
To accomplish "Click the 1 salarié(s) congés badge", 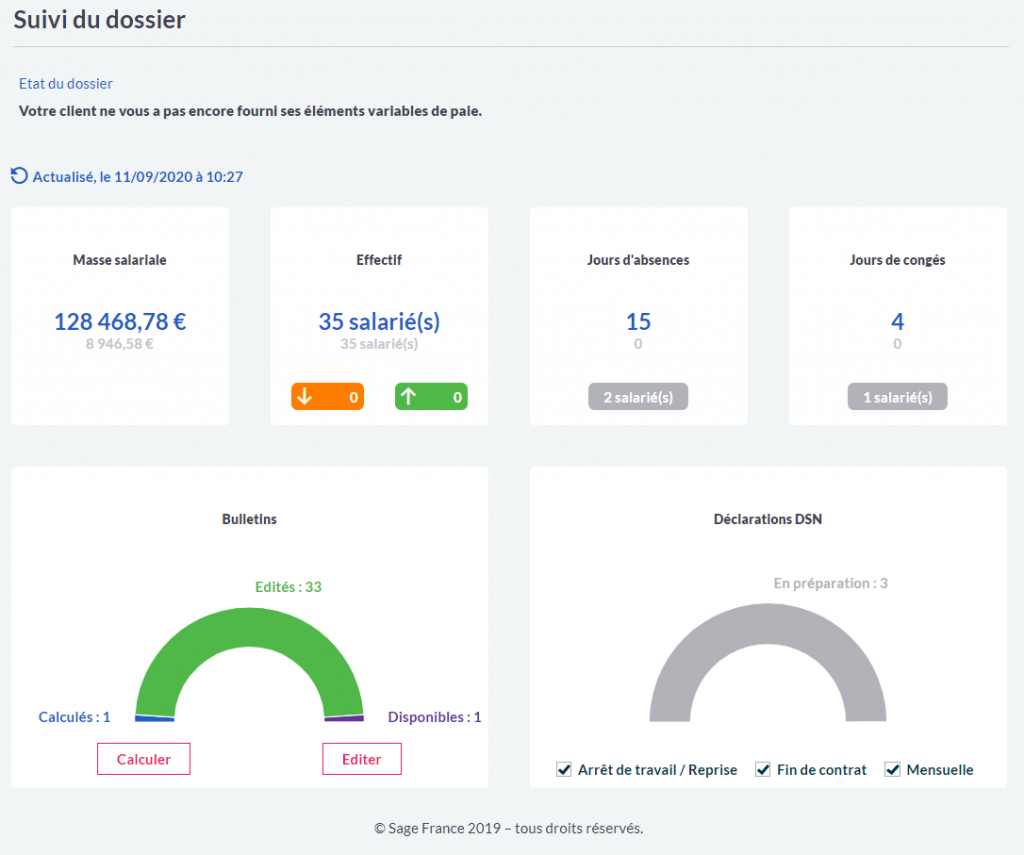I will click(x=897, y=396).
